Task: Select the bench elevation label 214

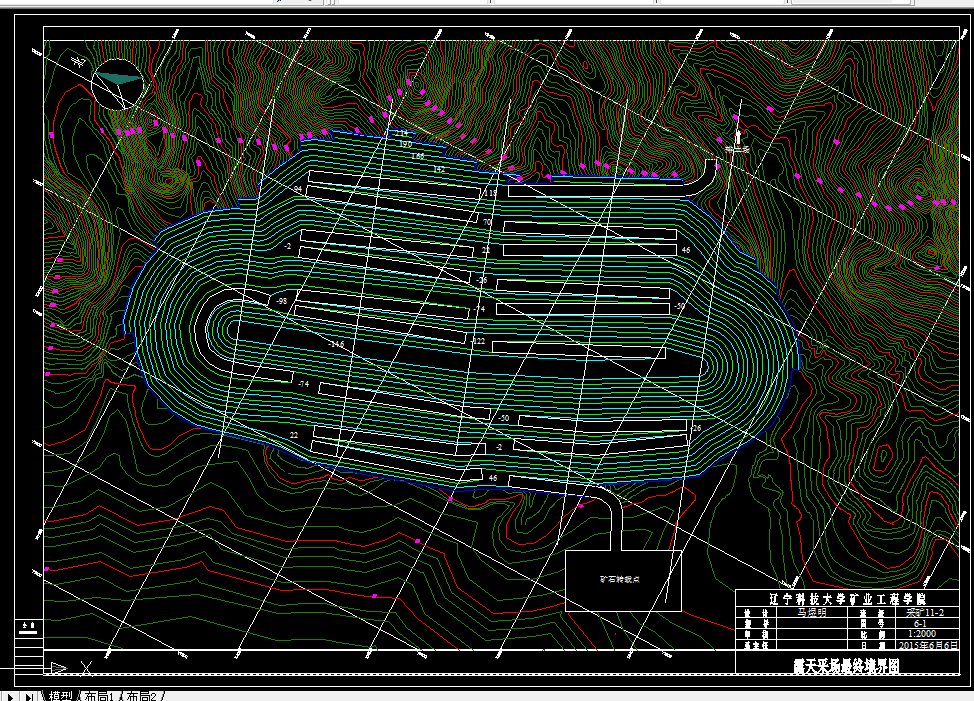Action: [x=402, y=133]
